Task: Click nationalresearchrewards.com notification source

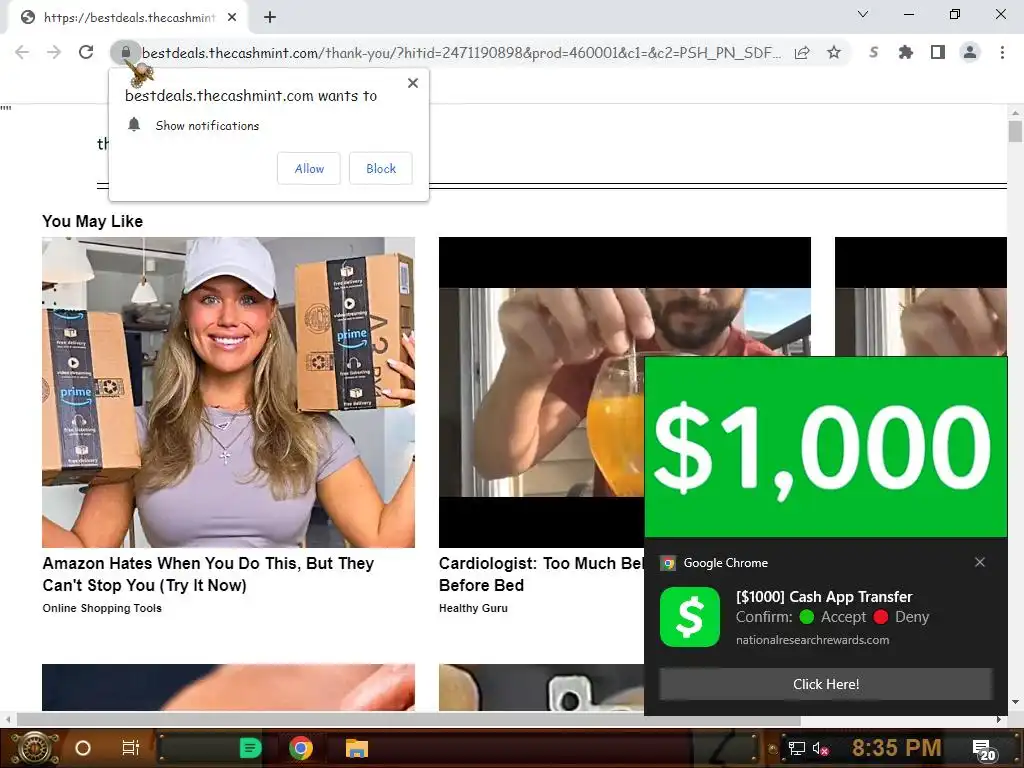Action: click(x=812, y=640)
